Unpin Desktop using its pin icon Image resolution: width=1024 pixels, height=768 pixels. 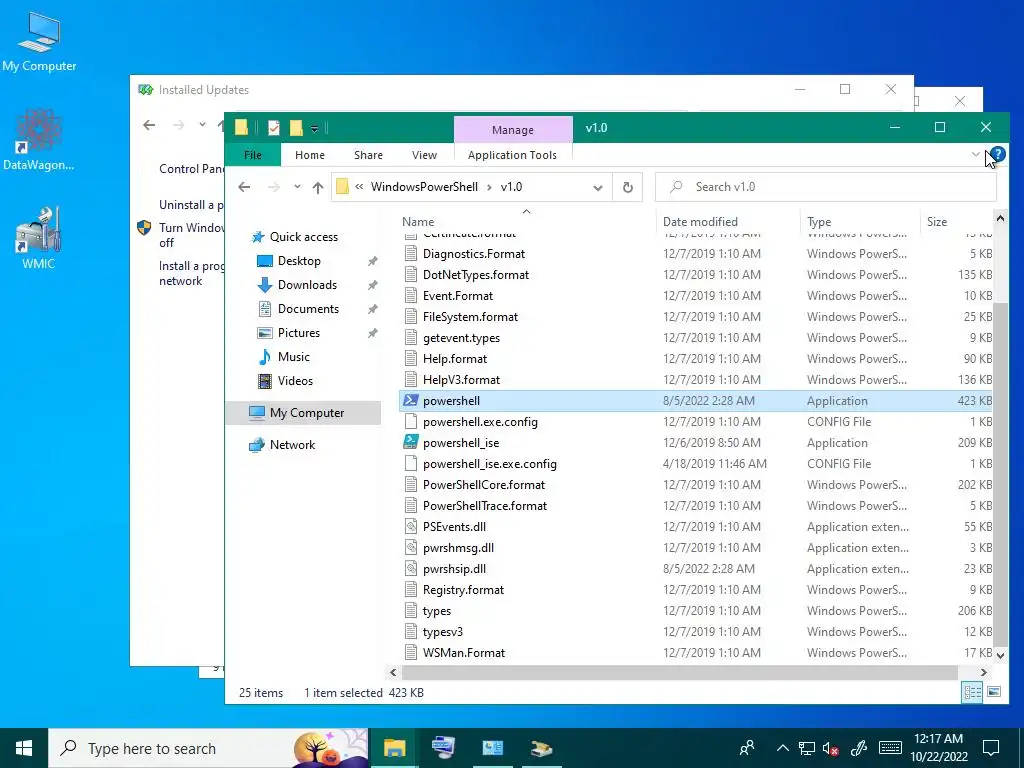point(373,261)
